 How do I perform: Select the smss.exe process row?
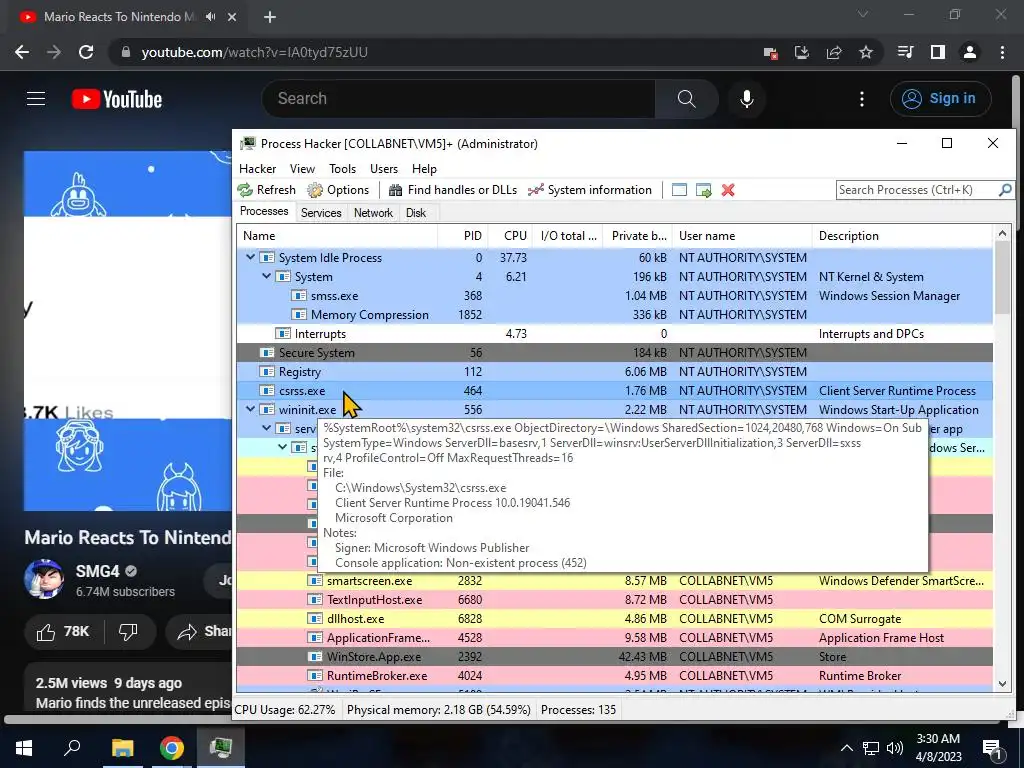[x=615, y=296]
